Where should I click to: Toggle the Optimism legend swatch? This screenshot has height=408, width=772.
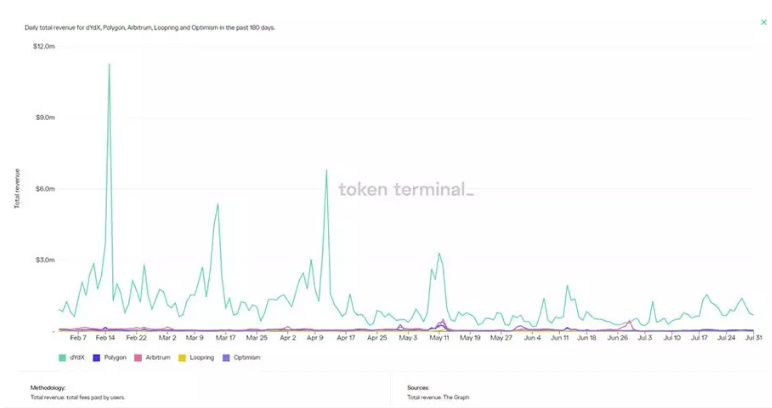226,357
